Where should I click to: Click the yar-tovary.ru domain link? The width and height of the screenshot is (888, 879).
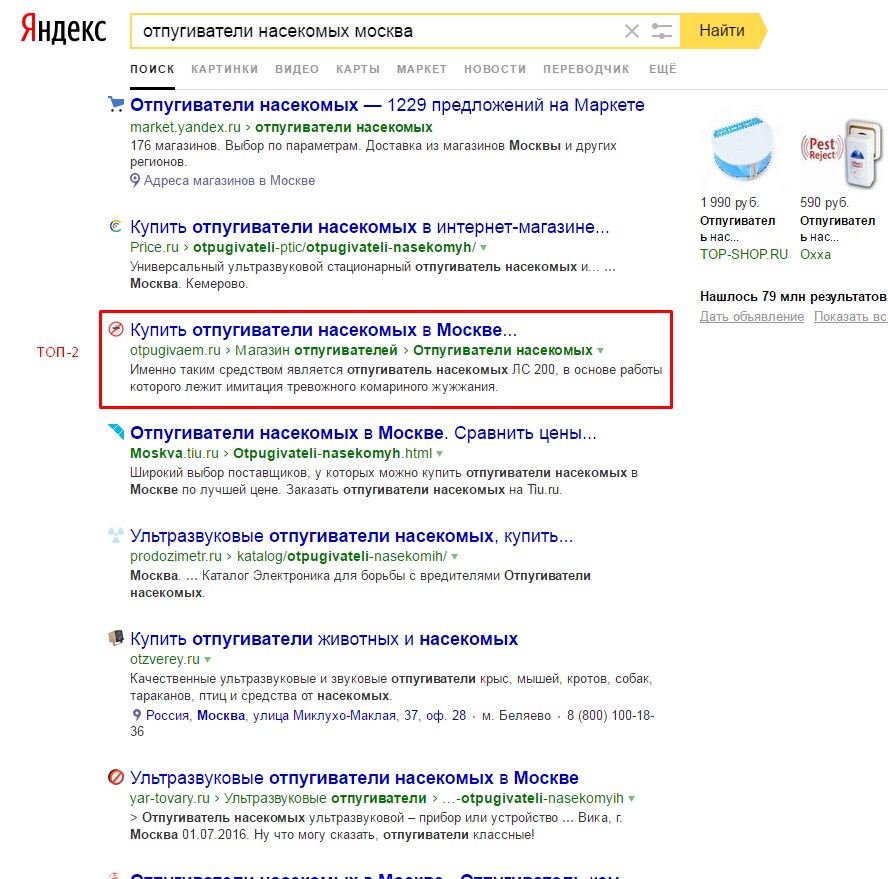(170, 799)
